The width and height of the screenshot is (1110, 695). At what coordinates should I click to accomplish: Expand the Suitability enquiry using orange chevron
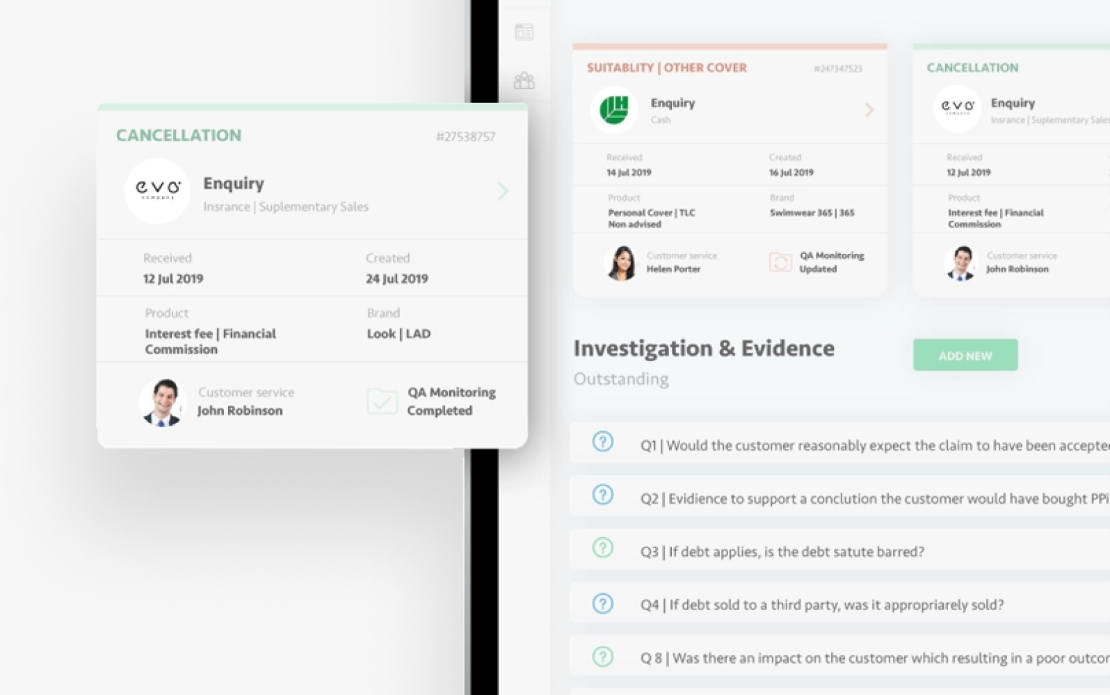[868, 110]
